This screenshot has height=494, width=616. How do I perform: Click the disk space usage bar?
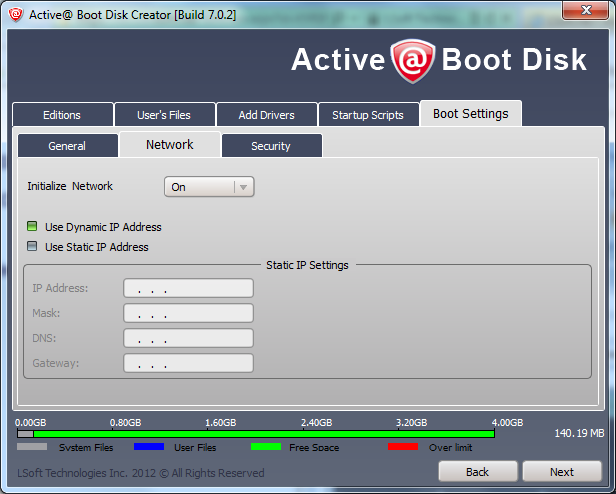click(x=256, y=434)
